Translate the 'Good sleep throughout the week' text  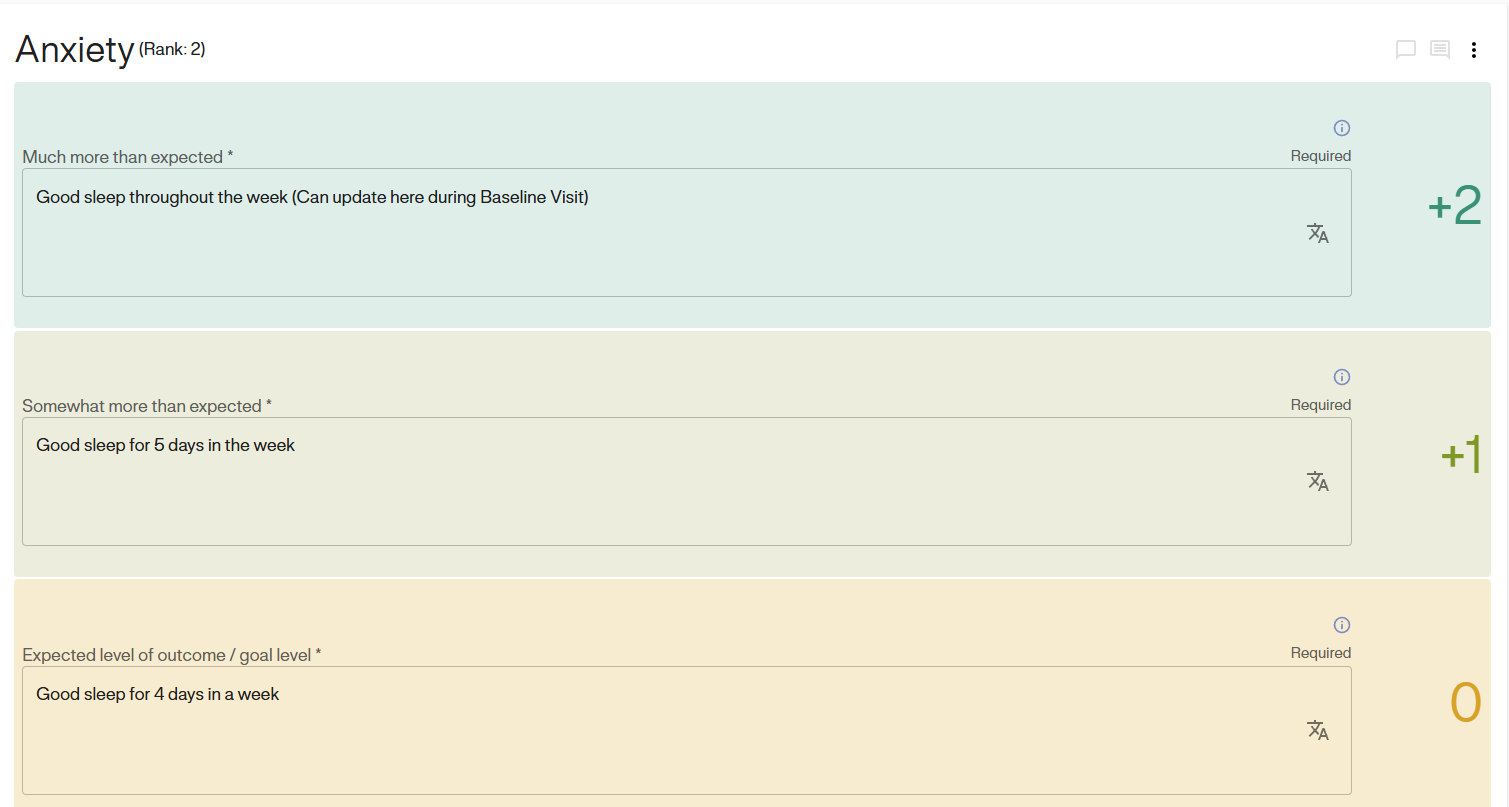pos(1317,233)
